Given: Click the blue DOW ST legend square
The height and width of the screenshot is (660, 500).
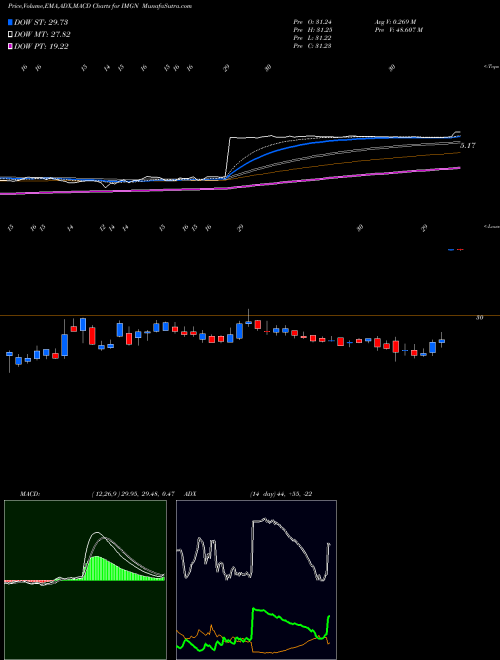Looking at the screenshot, I should tap(10, 22).
